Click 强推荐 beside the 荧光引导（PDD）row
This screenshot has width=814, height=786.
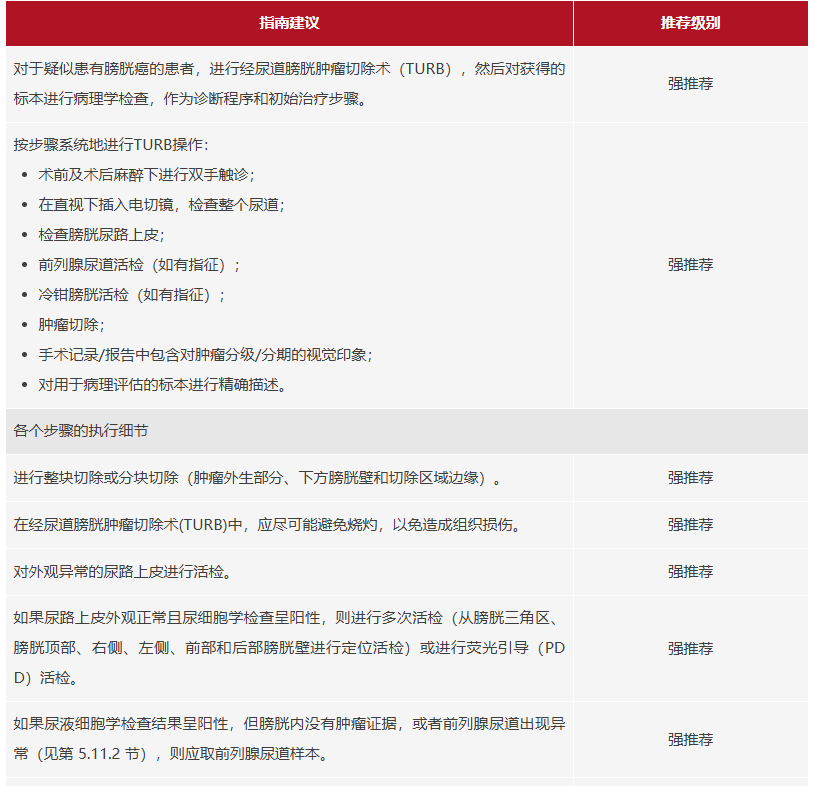[x=690, y=648]
